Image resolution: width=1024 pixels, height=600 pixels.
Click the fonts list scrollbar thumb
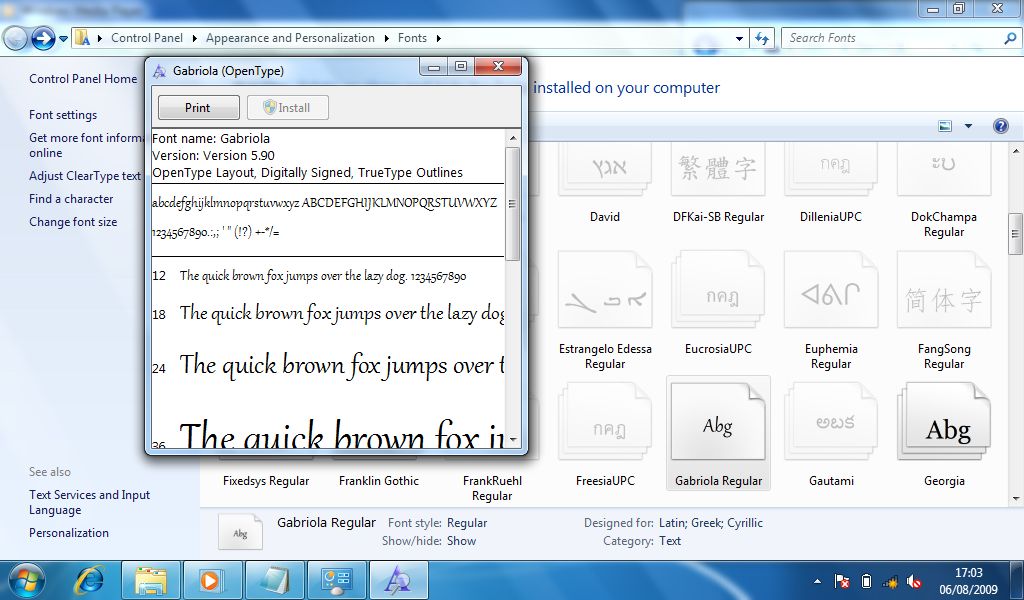[1015, 234]
